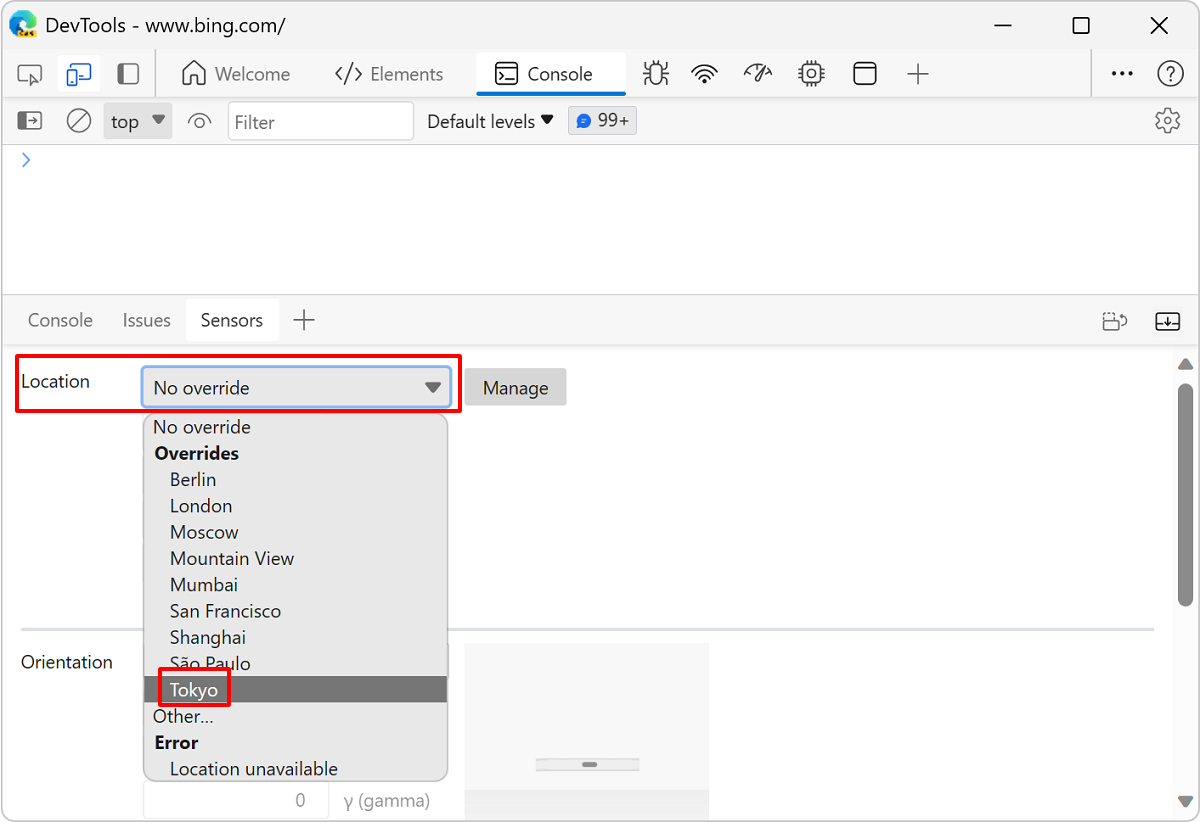The image size is (1200, 822).
Task: Open the Default levels dropdown
Action: [490, 121]
